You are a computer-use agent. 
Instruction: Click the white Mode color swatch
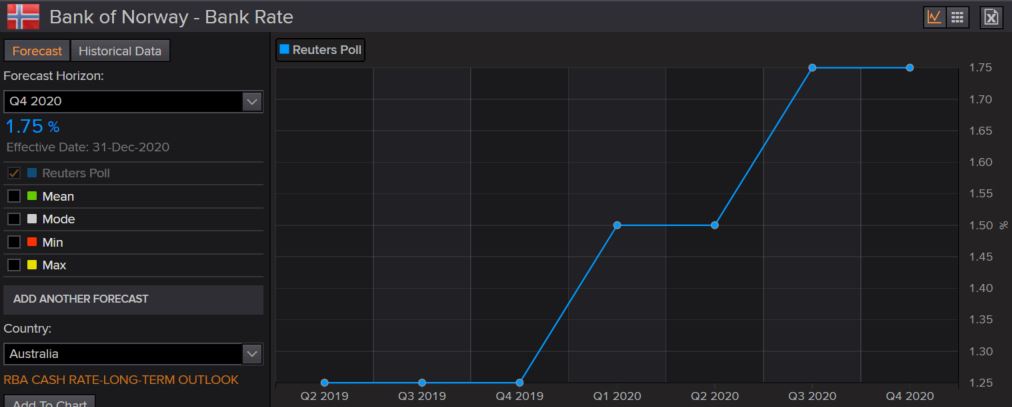pos(32,219)
